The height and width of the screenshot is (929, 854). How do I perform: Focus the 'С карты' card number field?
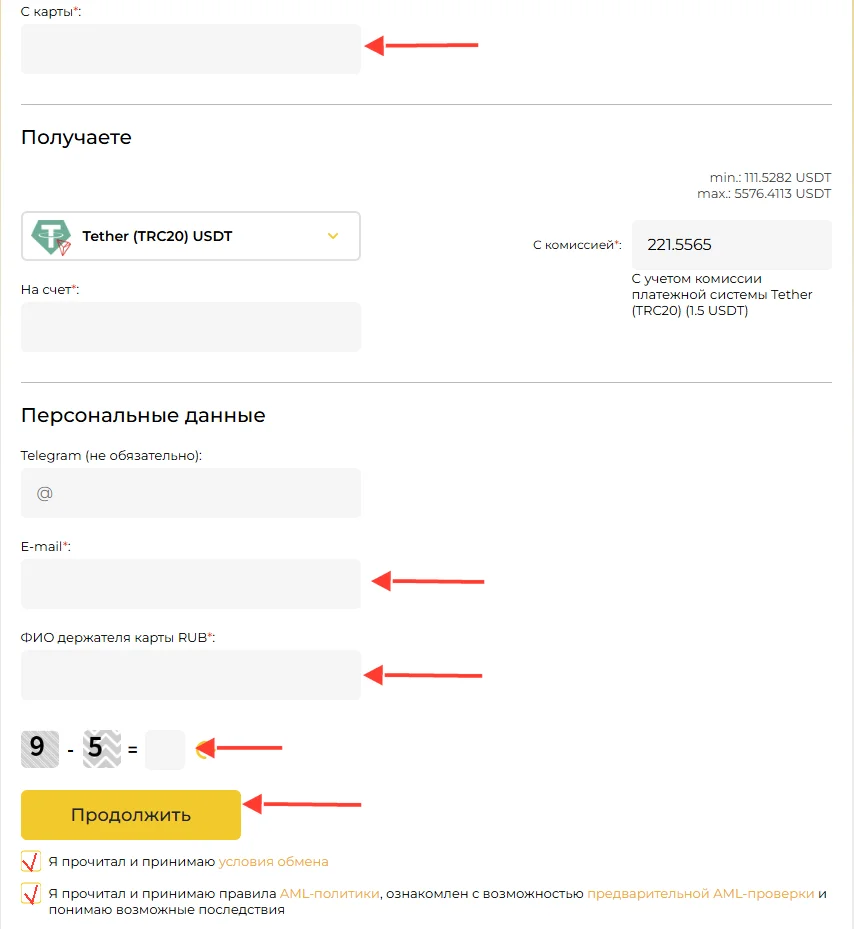tap(191, 49)
